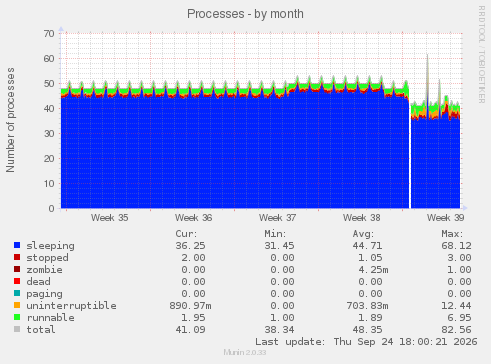Click the stopped average value 1.05

(370, 258)
